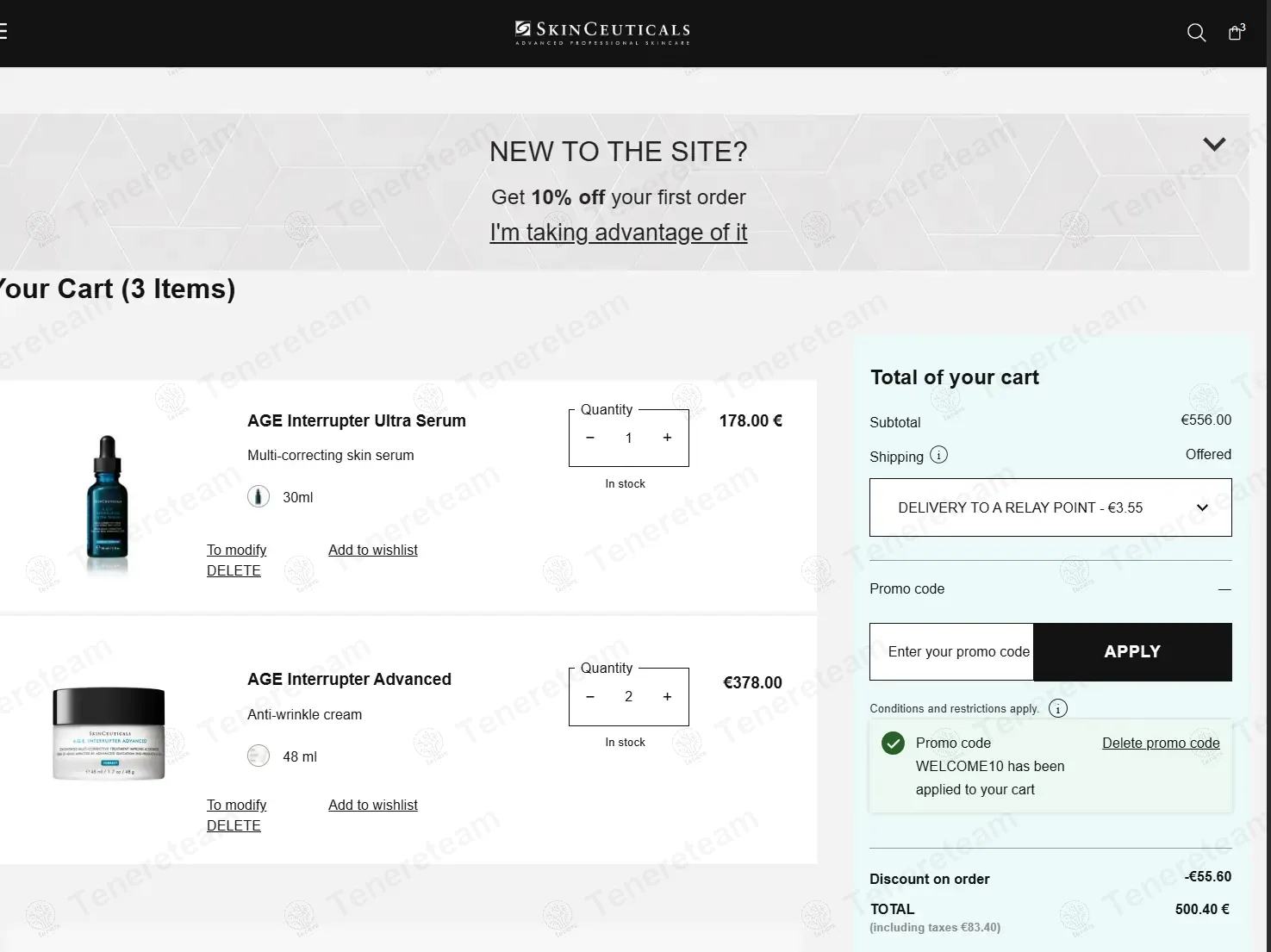
Task: Select the 48 ml size swatch
Action: click(x=259, y=756)
